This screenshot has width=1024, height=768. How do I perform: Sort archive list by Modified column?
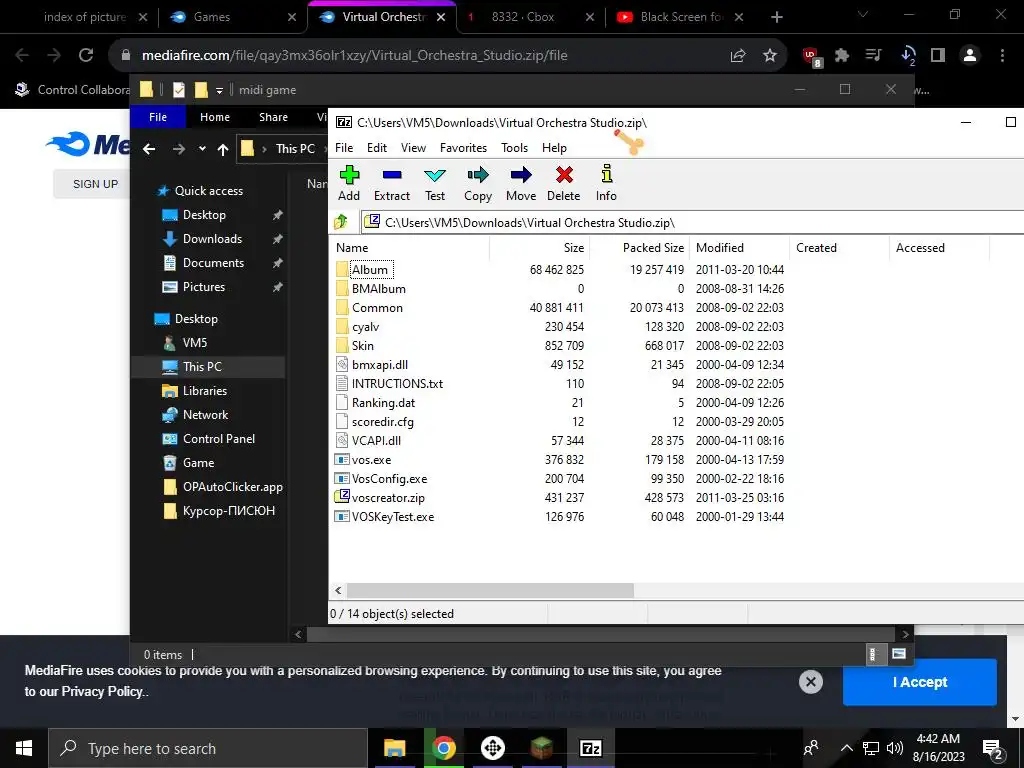point(739,248)
